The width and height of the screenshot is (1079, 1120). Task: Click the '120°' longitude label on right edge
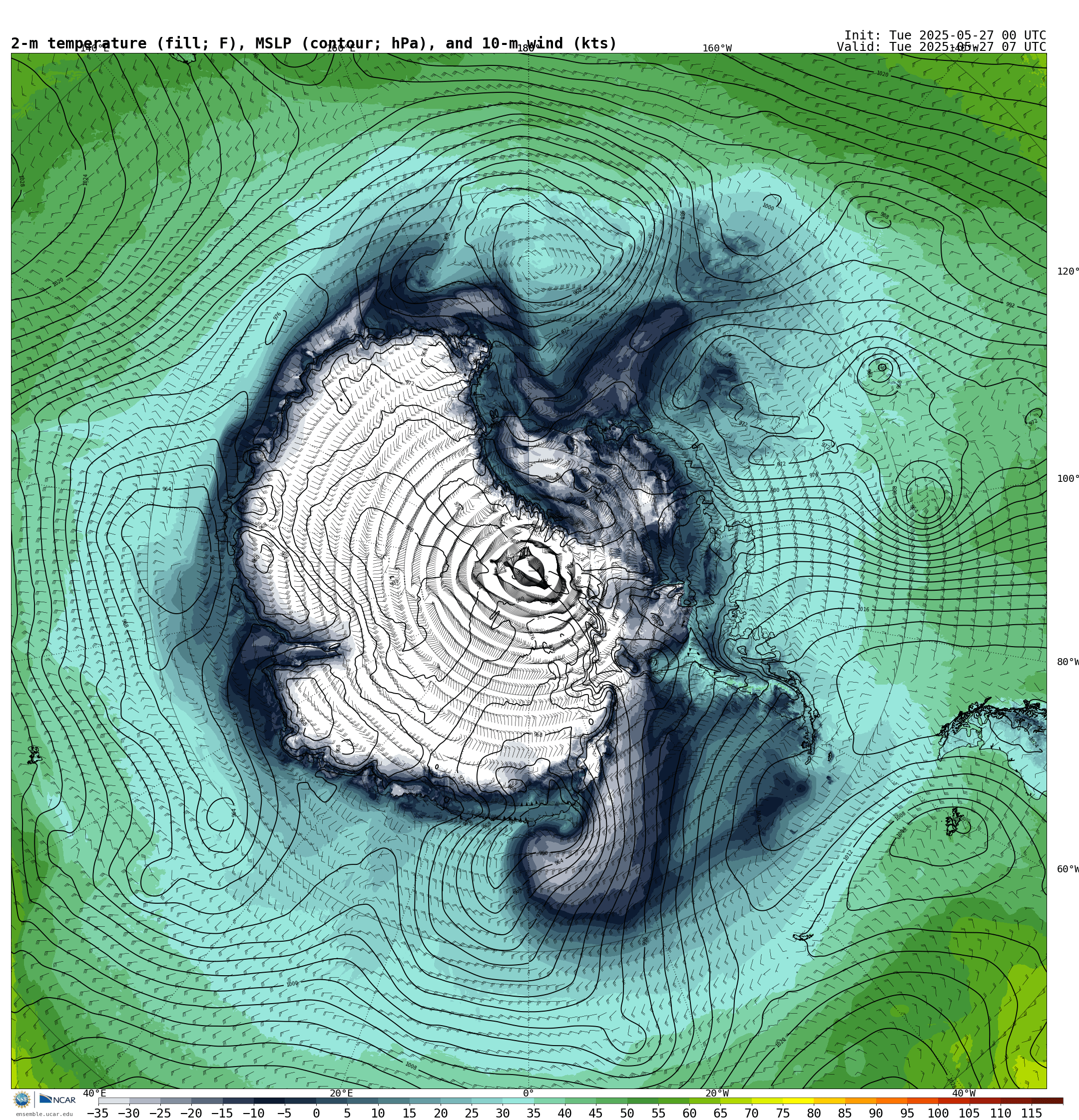pos(1068,272)
